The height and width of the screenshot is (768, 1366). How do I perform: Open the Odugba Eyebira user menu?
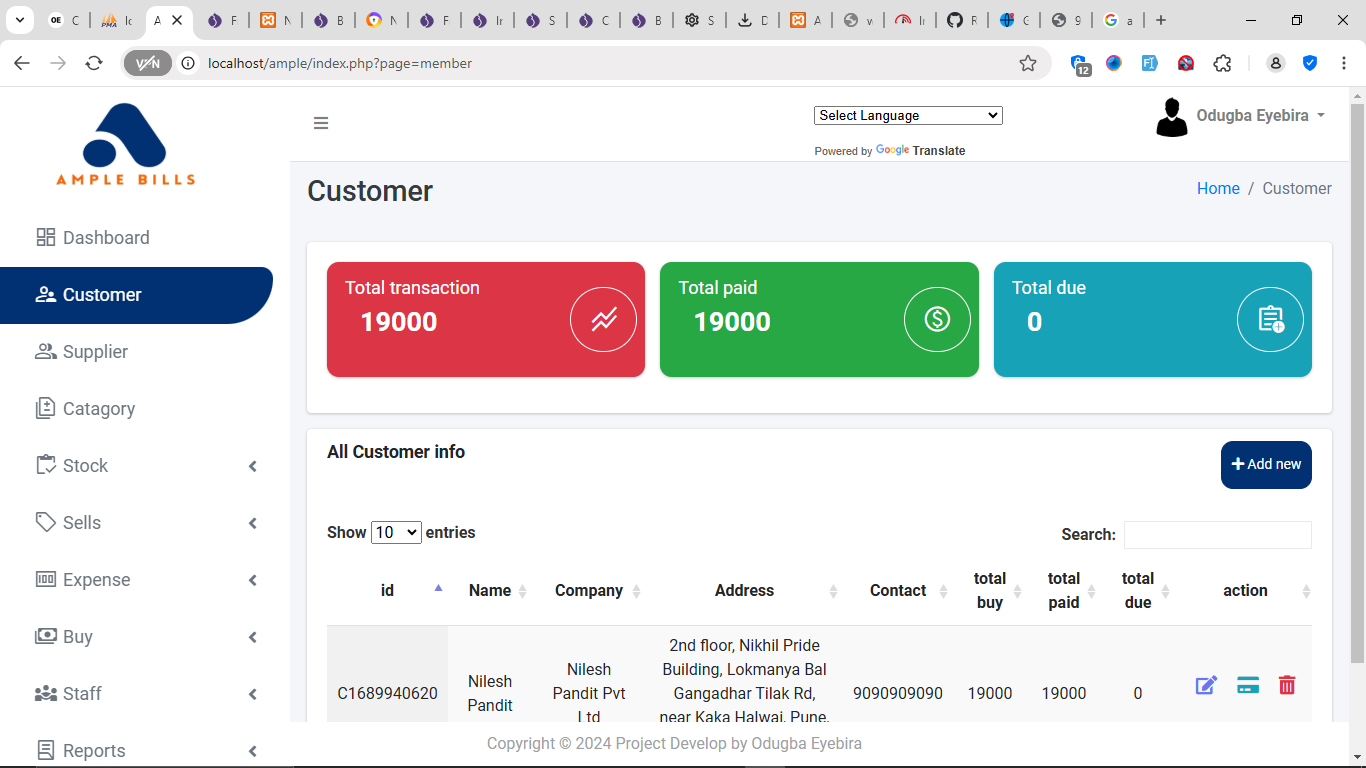coord(1242,116)
